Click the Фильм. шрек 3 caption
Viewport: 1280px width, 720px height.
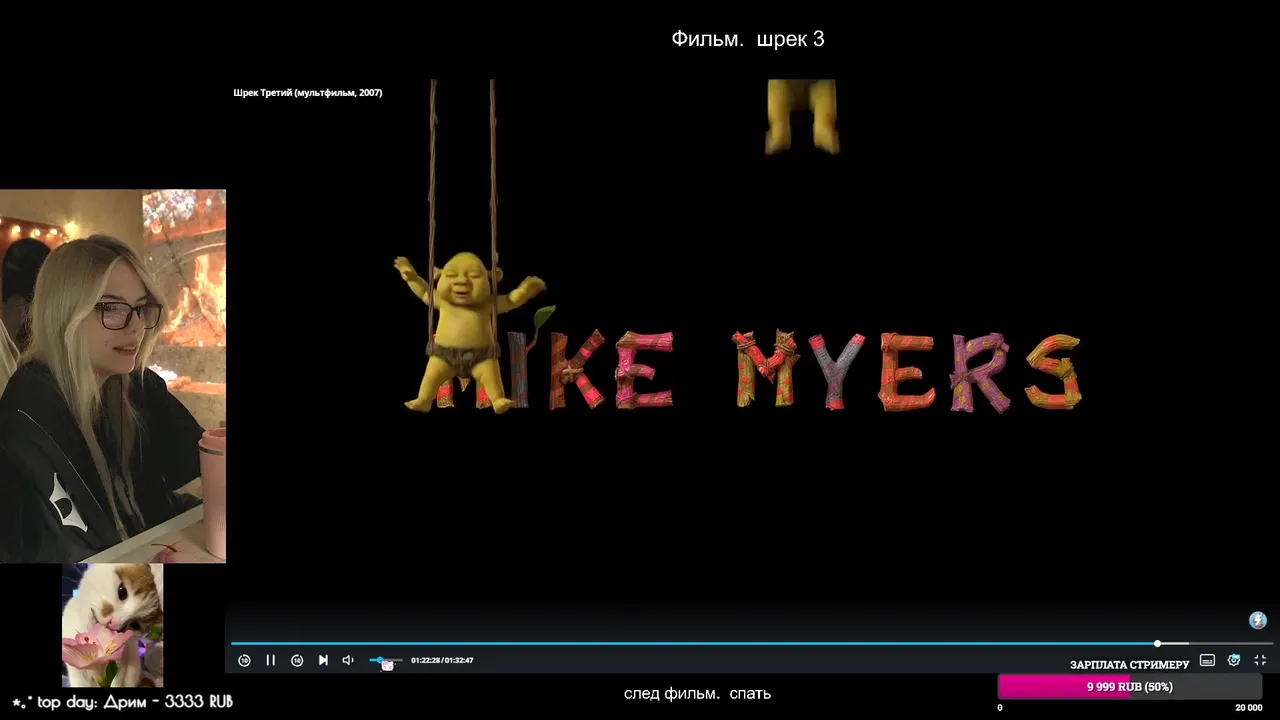coord(748,39)
